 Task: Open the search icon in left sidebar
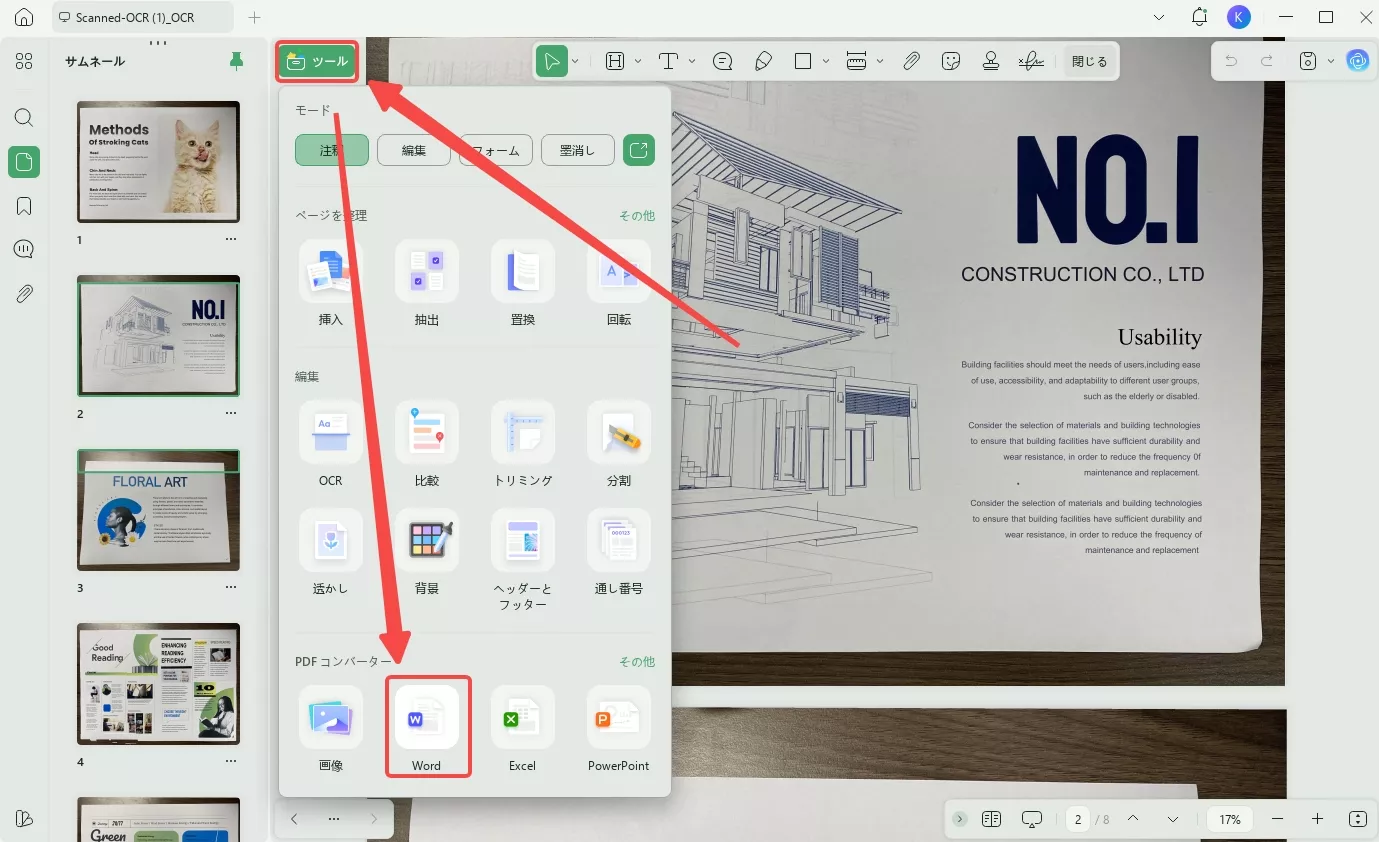click(x=24, y=117)
